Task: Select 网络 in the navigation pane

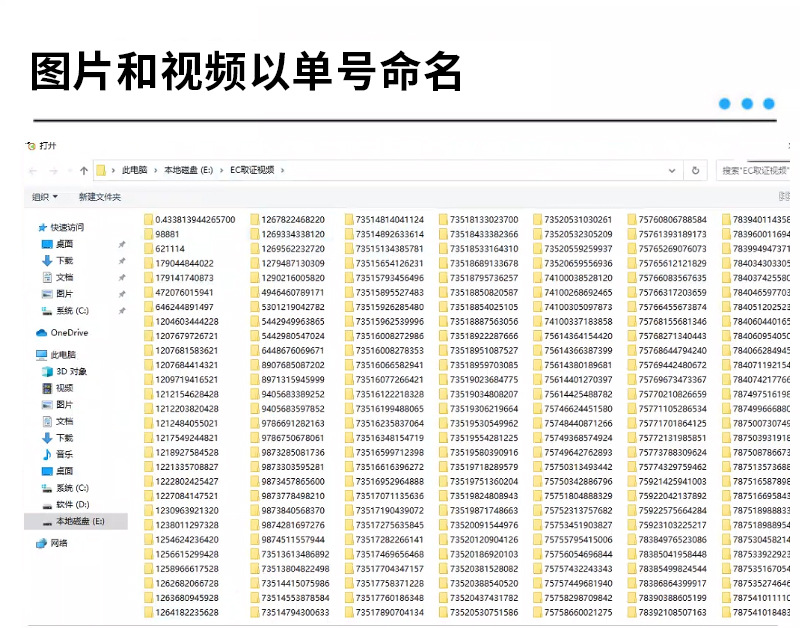Action: coord(59,543)
